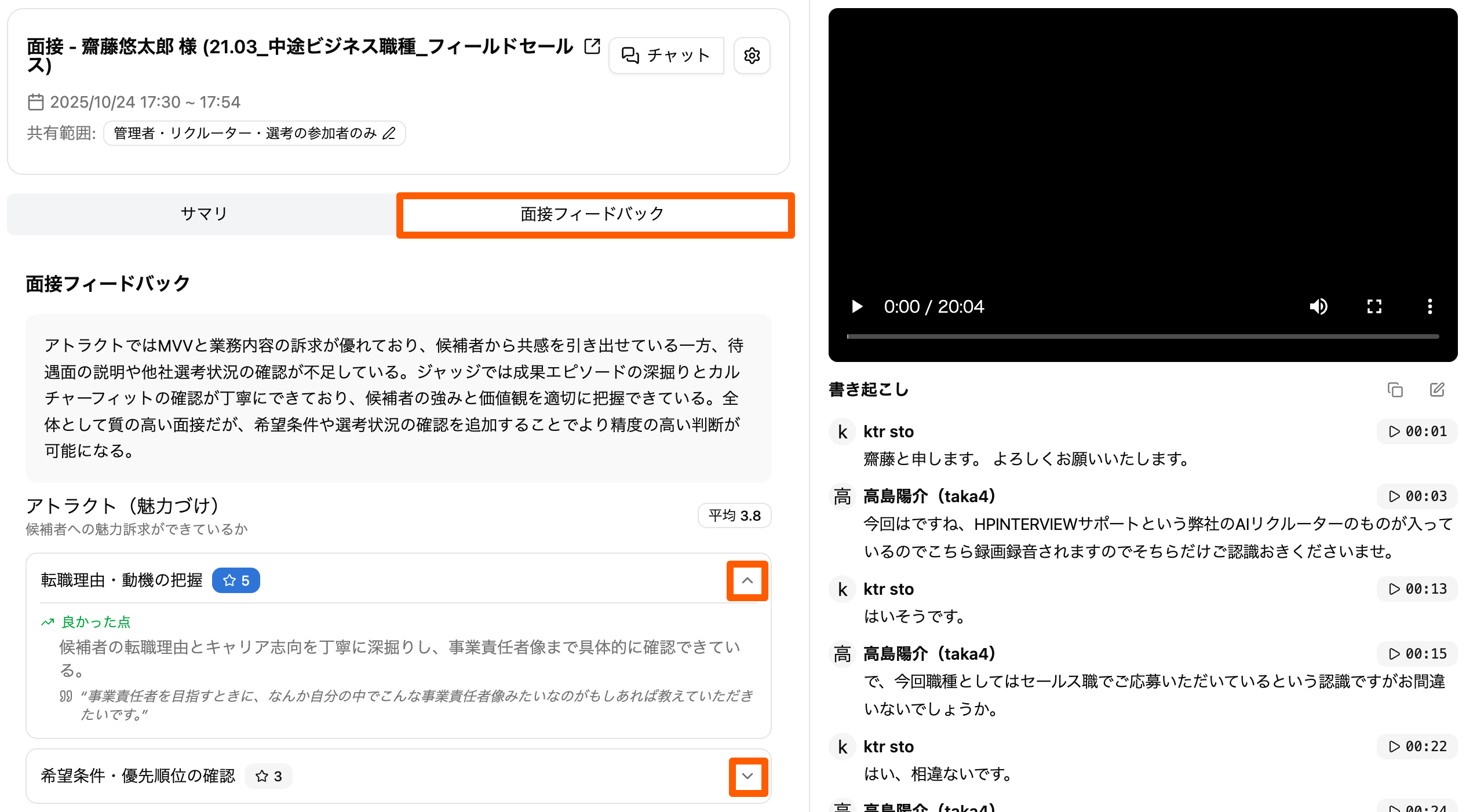This screenshot has width=1466, height=812.
Task: Jump to transcript timestamp 00:03
Action: click(1417, 496)
